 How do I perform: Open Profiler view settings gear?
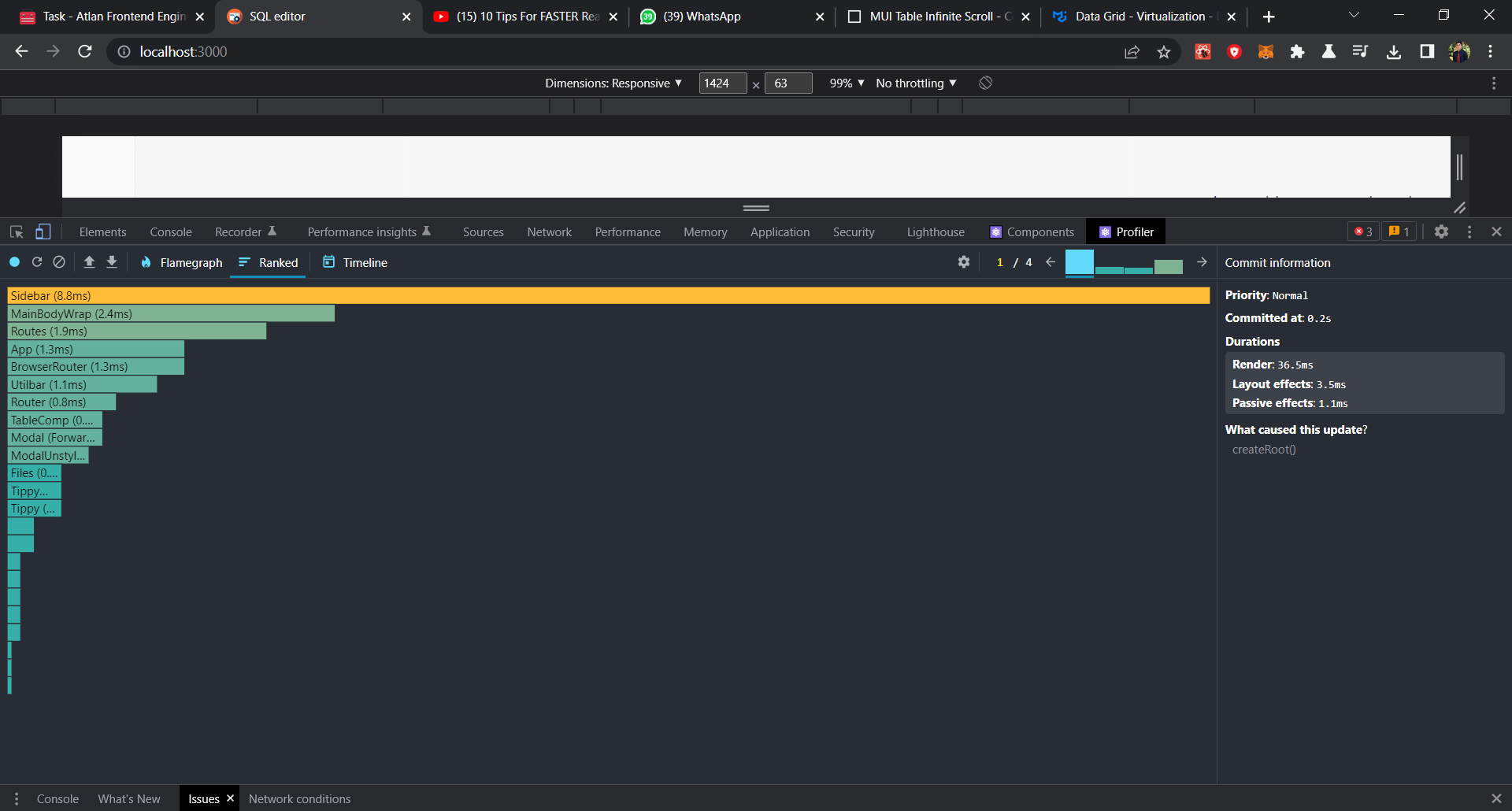pos(964,262)
